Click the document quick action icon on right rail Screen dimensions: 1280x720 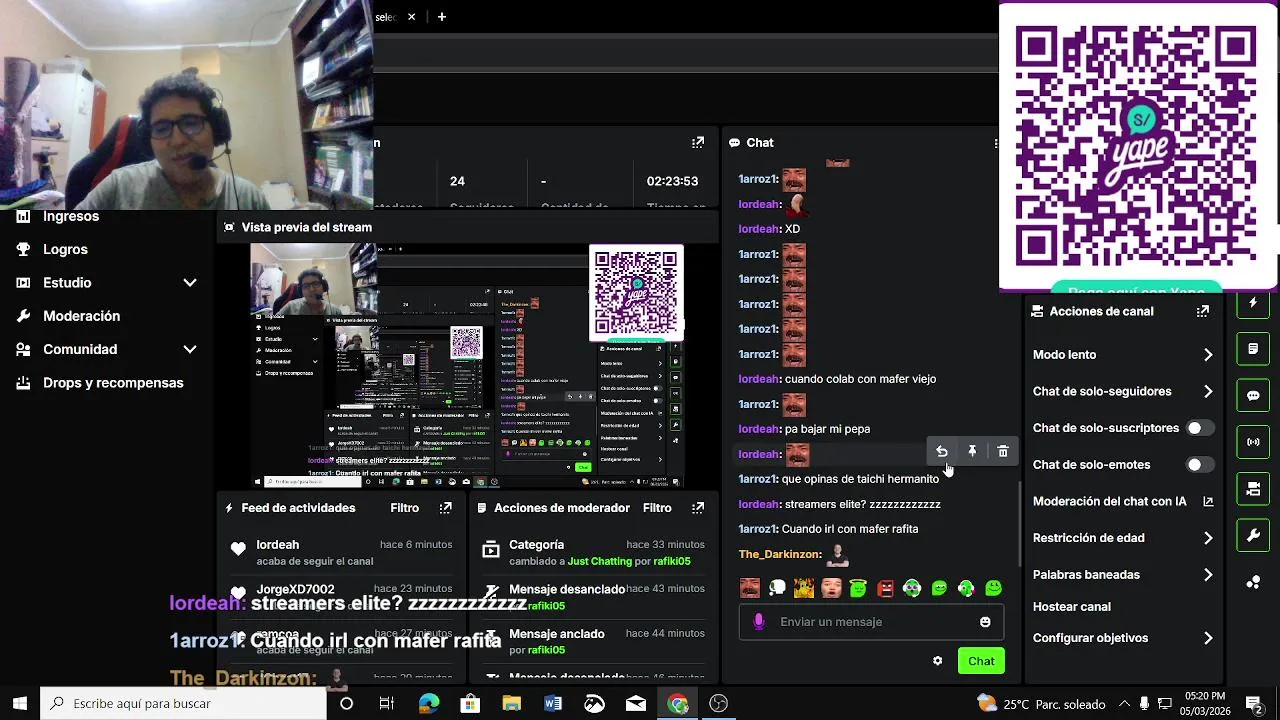point(1253,349)
